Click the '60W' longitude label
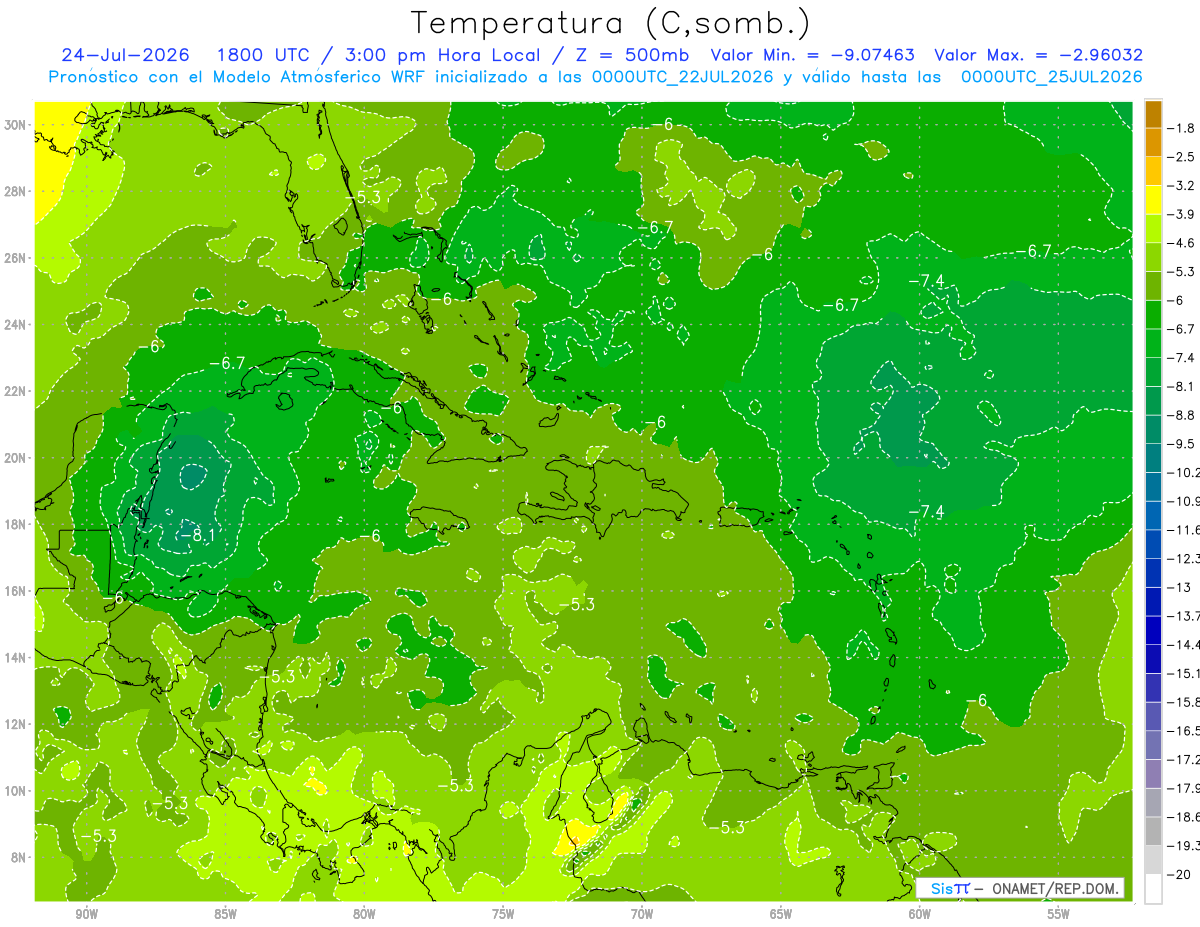This screenshot has width=1200, height=927. pyautogui.click(x=920, y=914)
